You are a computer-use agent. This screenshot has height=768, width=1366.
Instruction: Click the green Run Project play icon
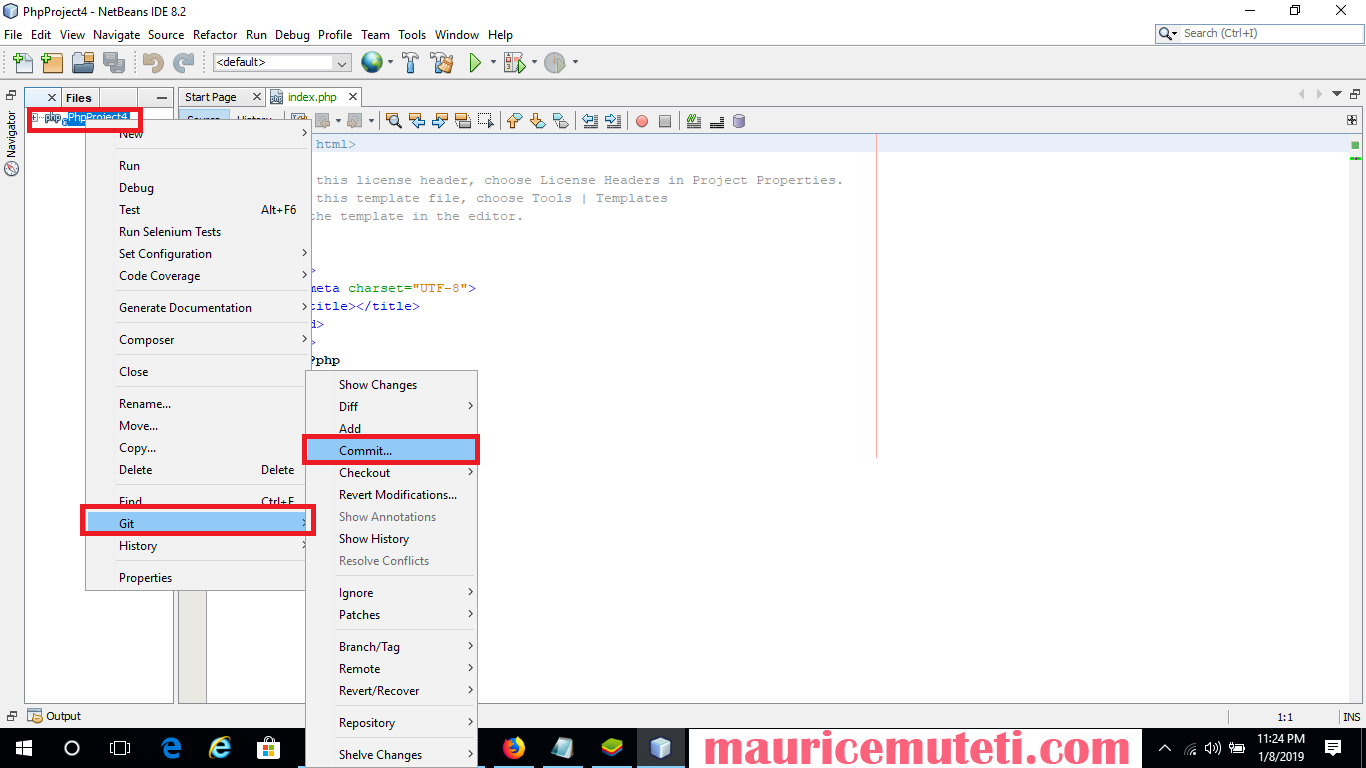(x=476, y=63)
